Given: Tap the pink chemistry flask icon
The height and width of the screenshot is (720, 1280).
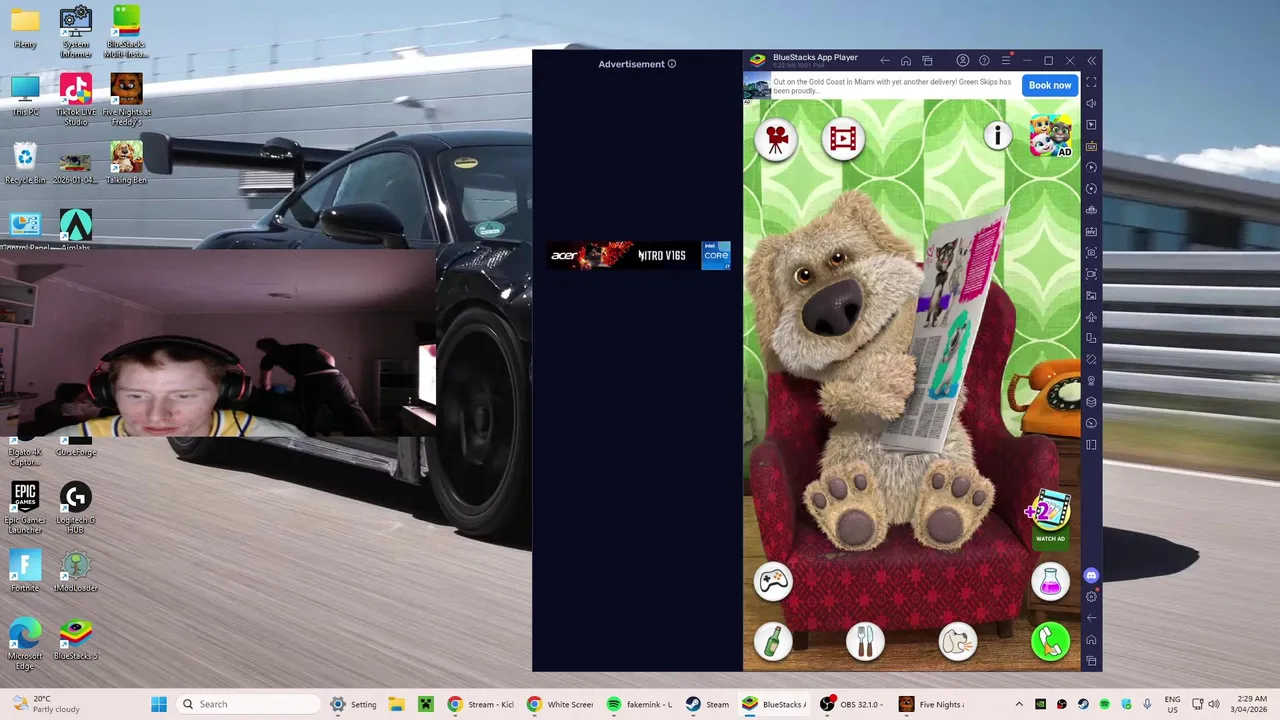Looking at the screenshot, I should [x=1050, y=581].
